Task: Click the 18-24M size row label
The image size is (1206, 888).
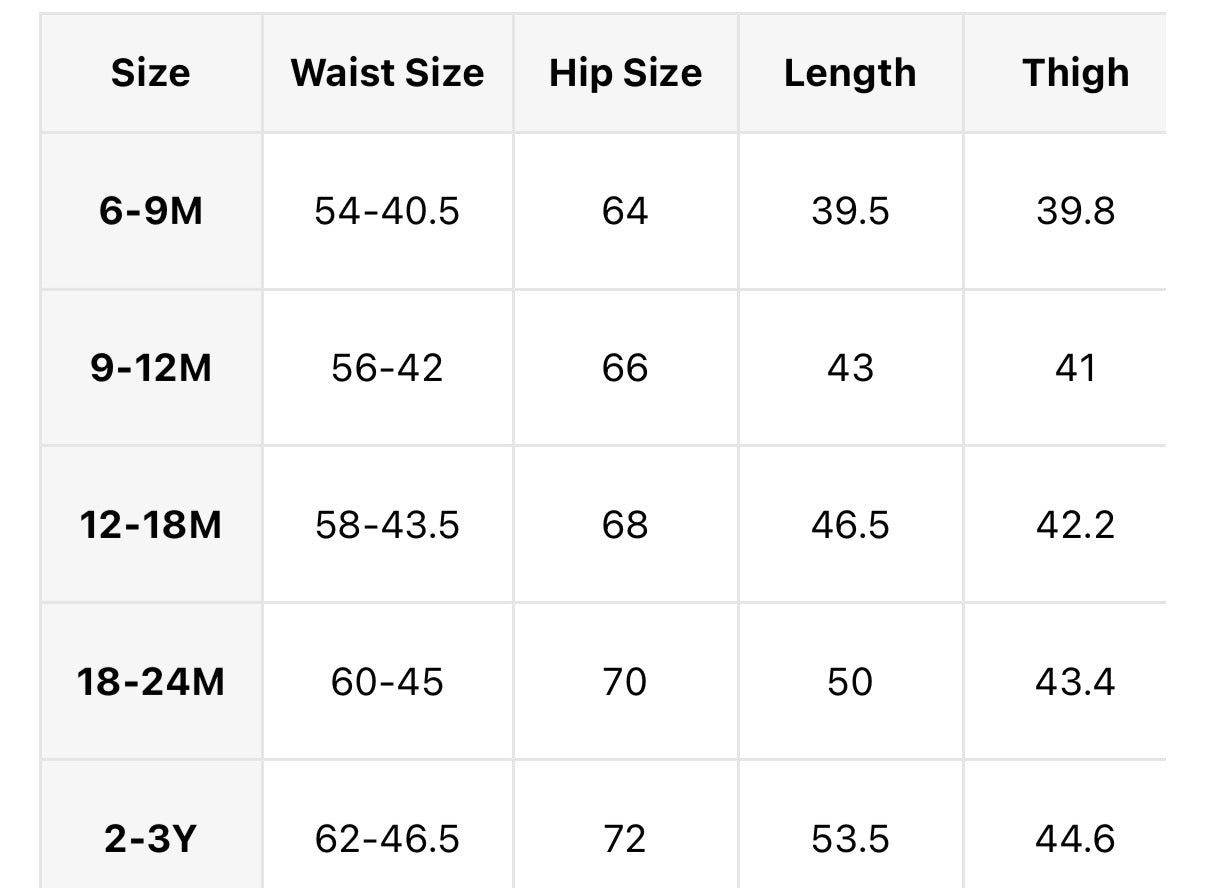Action: [150, 681]
